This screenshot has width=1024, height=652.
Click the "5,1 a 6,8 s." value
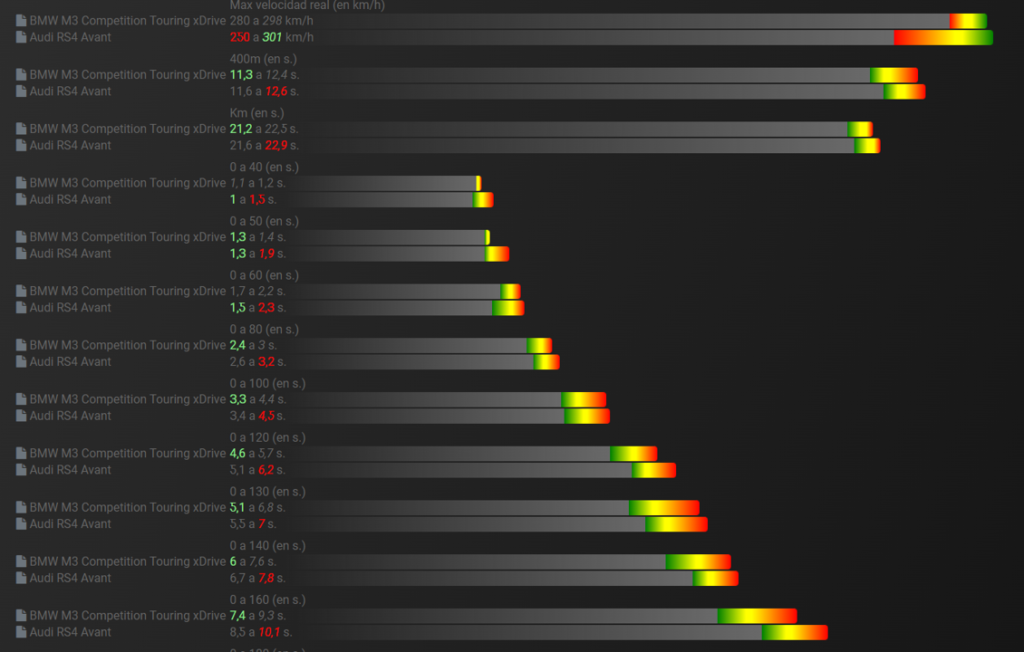point(257,508)
